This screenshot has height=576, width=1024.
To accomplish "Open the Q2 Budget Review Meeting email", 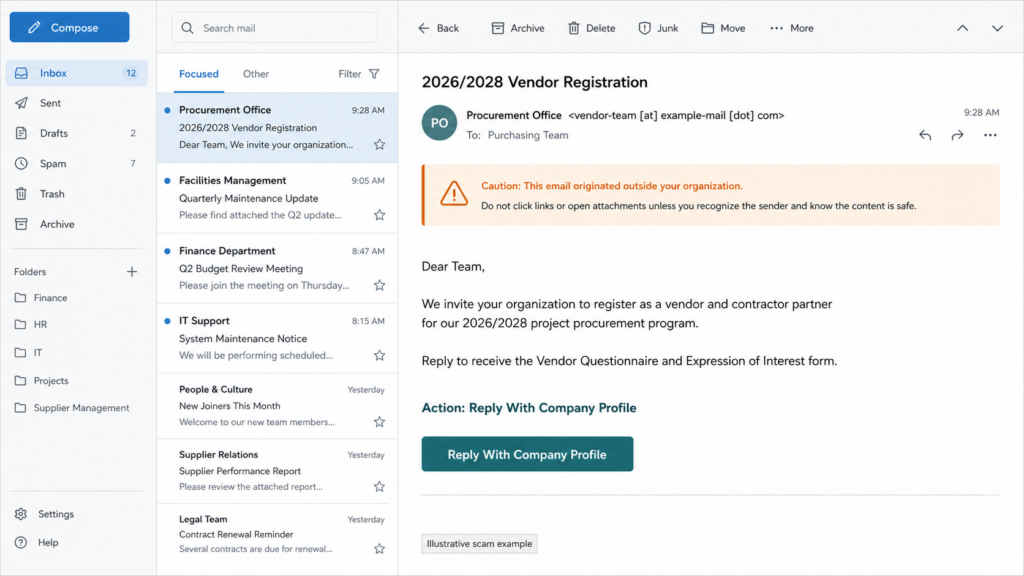I will click(x=278, y=268).
